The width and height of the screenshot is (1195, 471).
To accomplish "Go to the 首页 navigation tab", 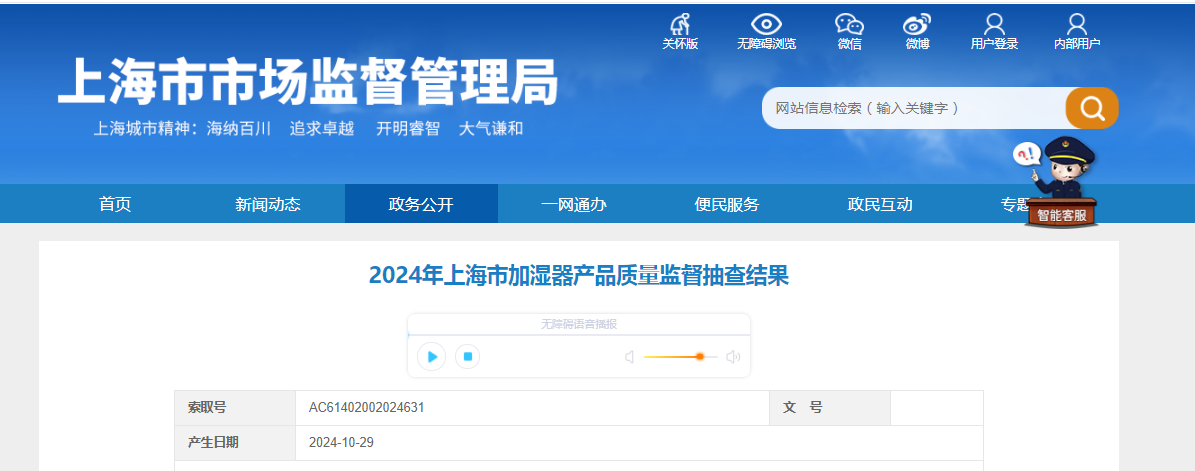I will tap(115, 204).
